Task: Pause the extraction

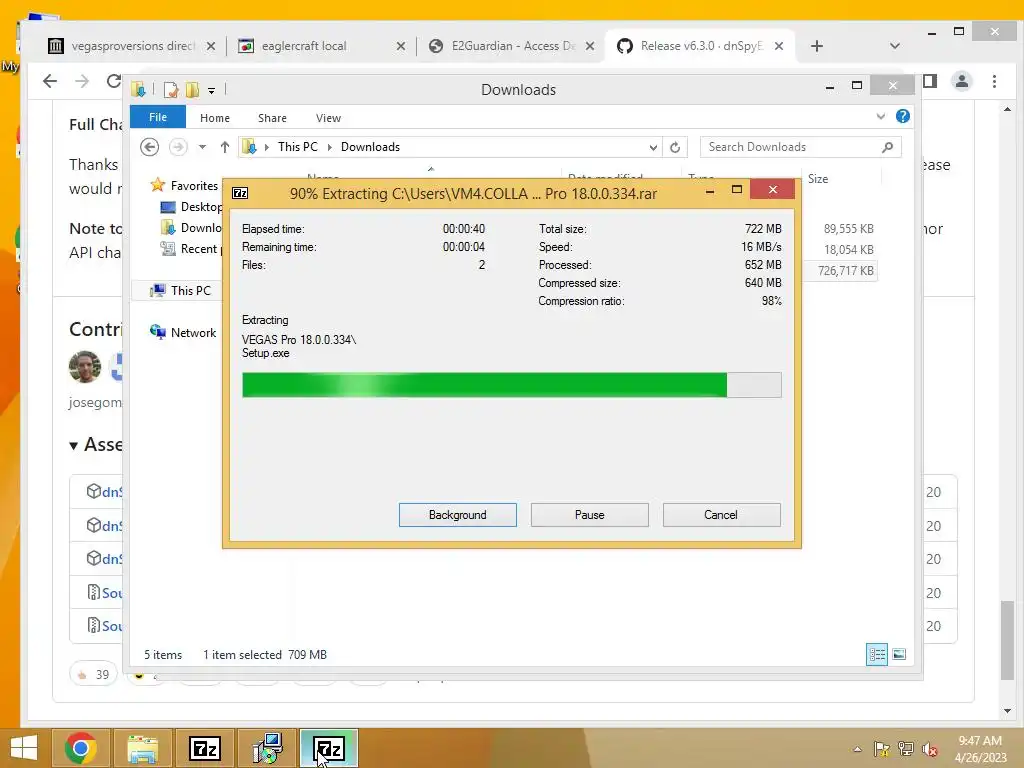Action: point(589,515)
